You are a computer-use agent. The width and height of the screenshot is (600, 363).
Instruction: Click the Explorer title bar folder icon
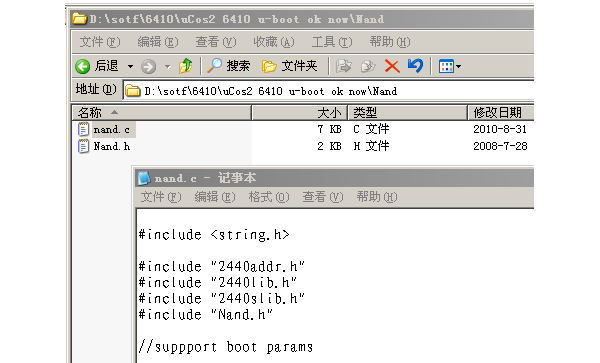click(80, 19)
